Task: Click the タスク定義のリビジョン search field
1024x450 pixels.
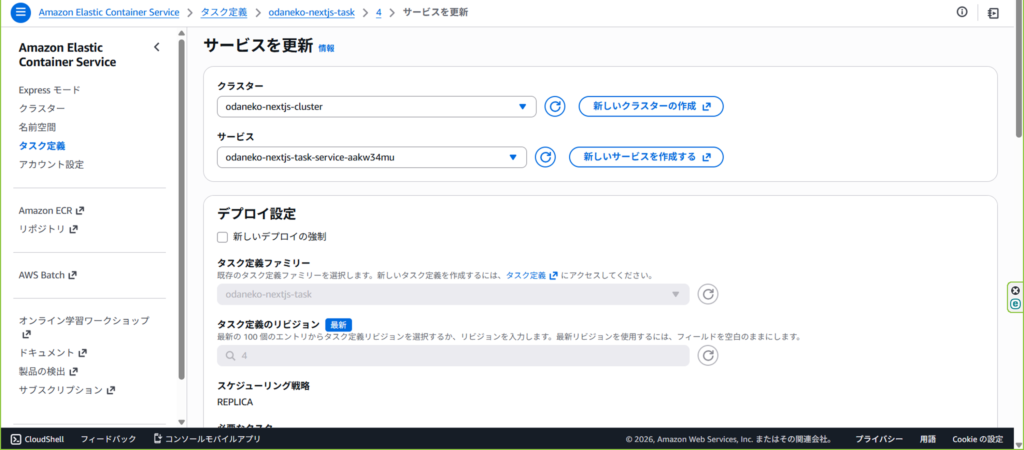Action: click(x=453, y=355)
